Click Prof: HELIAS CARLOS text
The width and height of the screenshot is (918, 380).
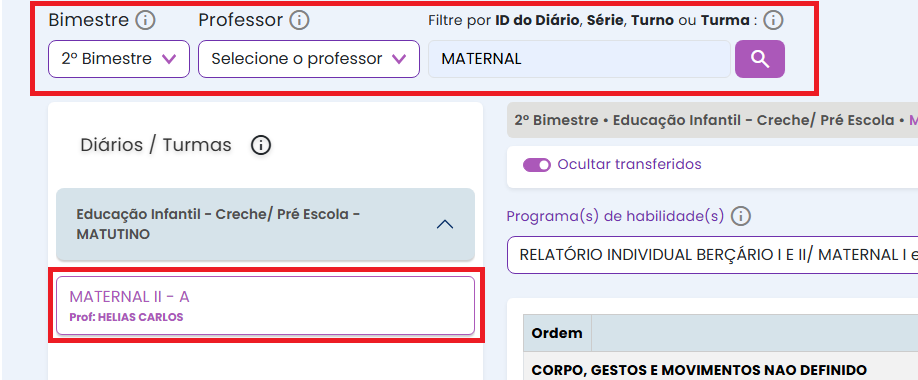[126, 317]
